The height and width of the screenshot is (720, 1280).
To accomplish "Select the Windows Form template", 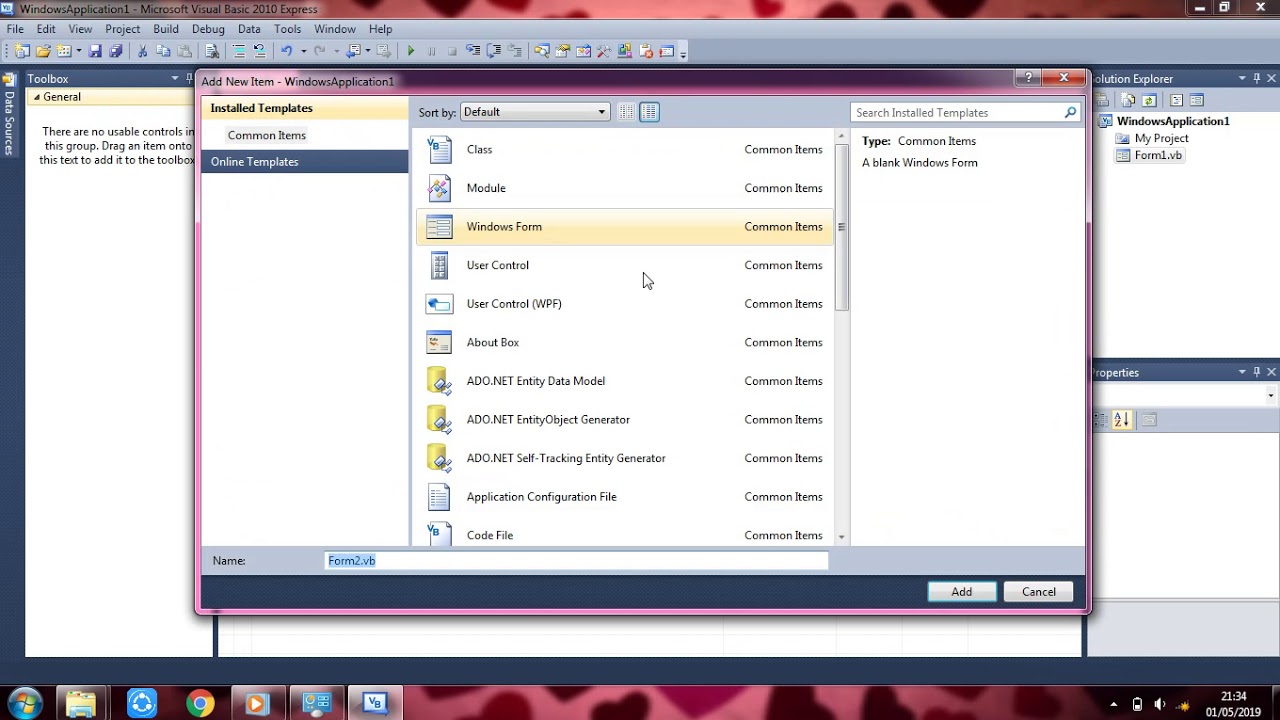I will pyautogui.click(x=624, y=227).
